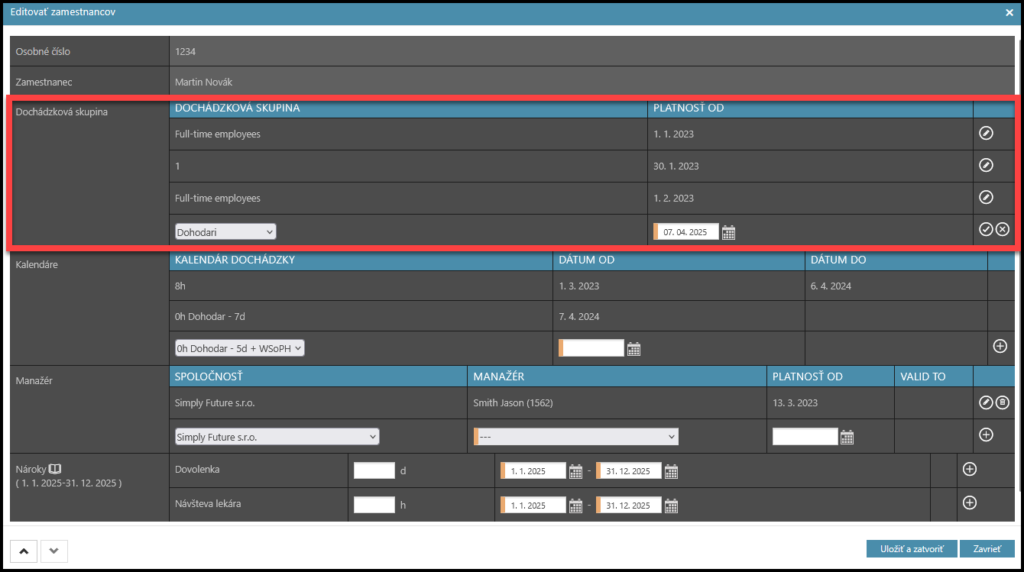Viewport: 1024px width, 572px height.
Task: Edit the Smith Jason manager assignment
Action: tap(985, 403)
